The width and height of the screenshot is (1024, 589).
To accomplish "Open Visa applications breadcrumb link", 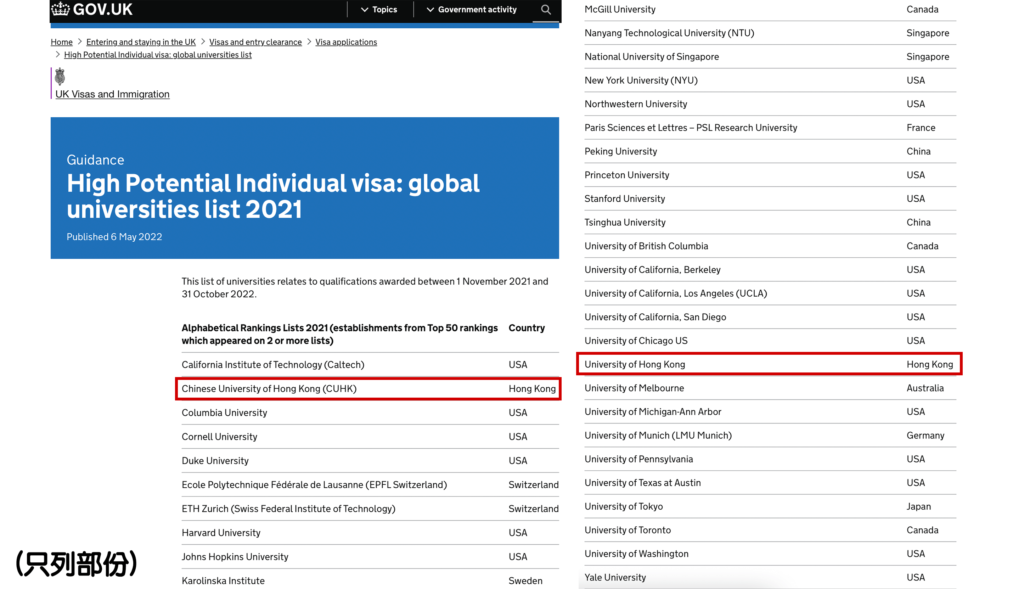I will (x=346, y=42).
